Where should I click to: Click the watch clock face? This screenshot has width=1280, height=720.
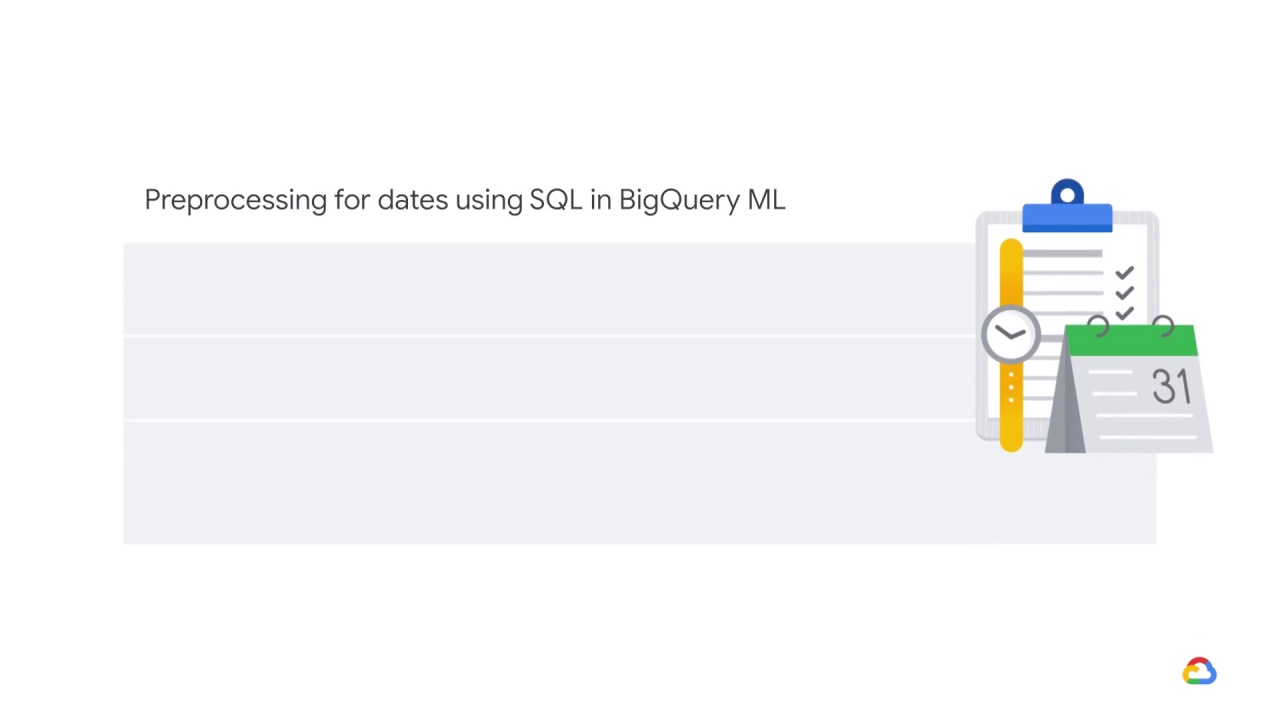coord(1010,334)
